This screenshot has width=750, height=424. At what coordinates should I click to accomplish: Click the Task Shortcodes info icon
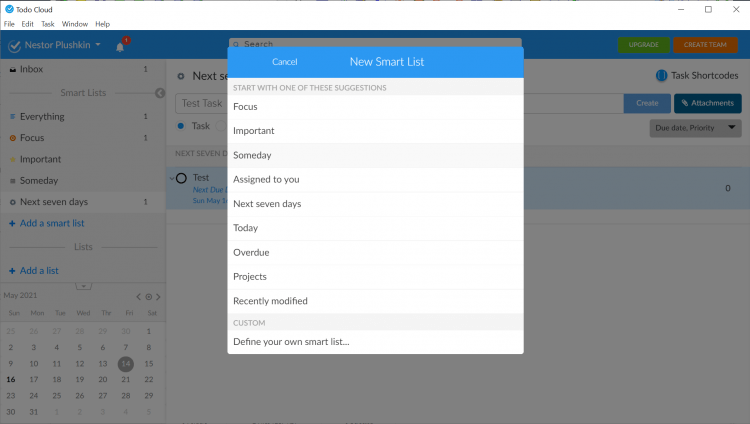661,75
